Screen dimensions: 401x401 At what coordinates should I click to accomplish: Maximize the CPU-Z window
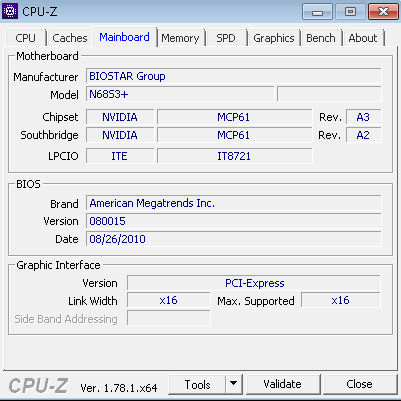tap(350, 12)
